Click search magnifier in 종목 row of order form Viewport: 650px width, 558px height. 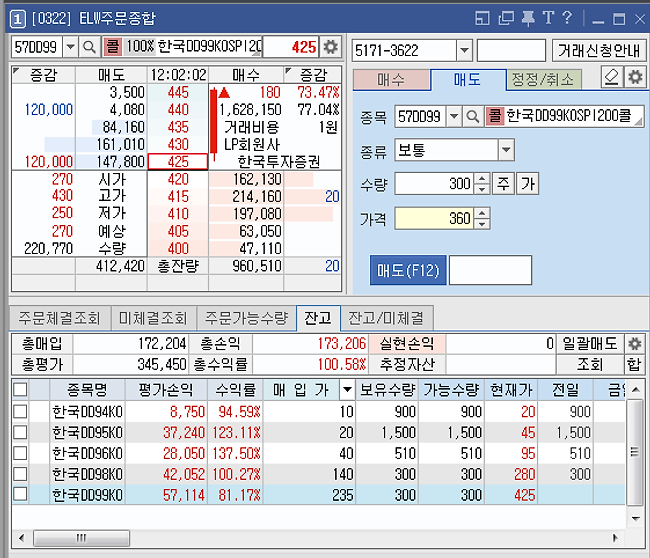473,116
